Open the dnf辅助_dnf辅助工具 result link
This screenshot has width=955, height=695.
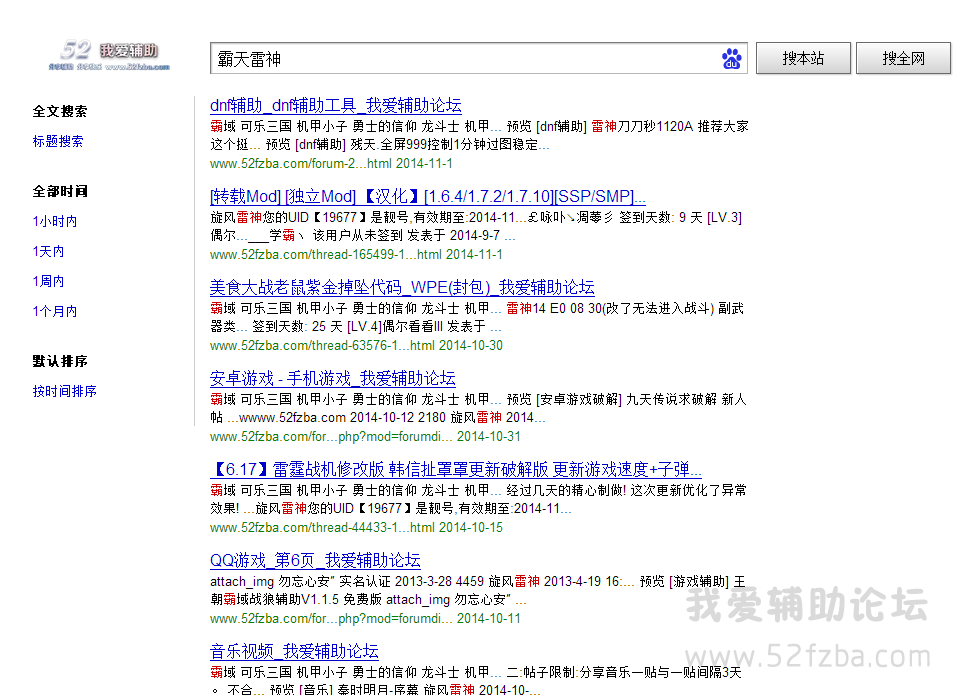pyautogui.click(x=335, y=105)
